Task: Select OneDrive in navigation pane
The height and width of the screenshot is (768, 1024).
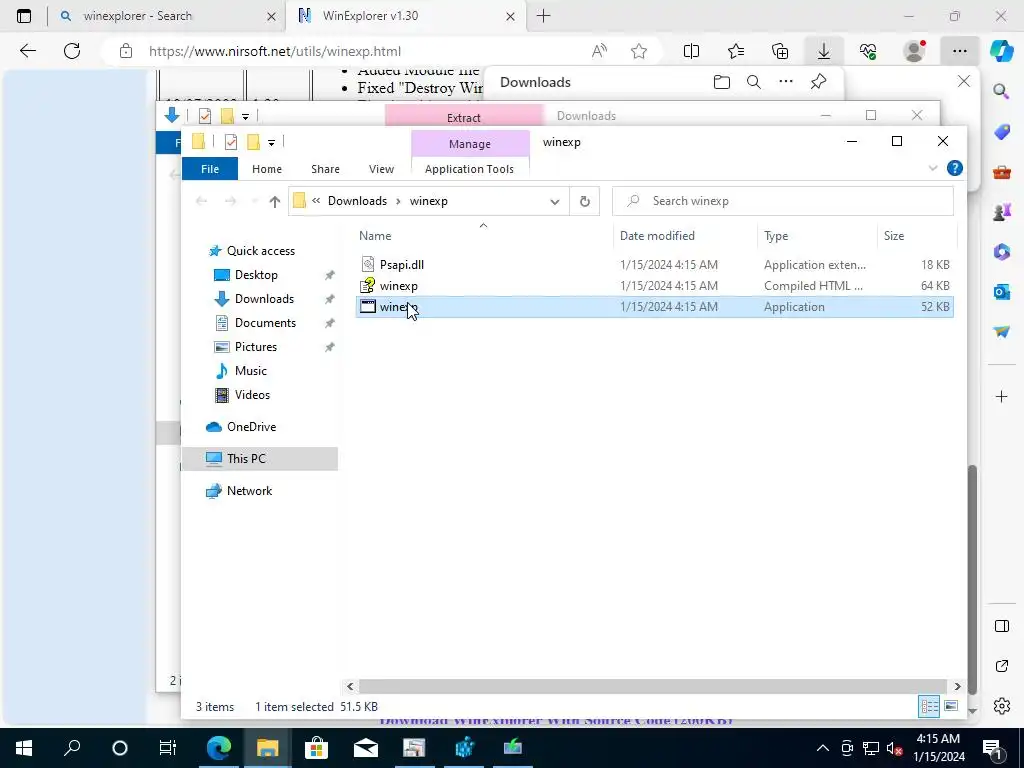Action: pyautogui.click(x=251, y=426)
